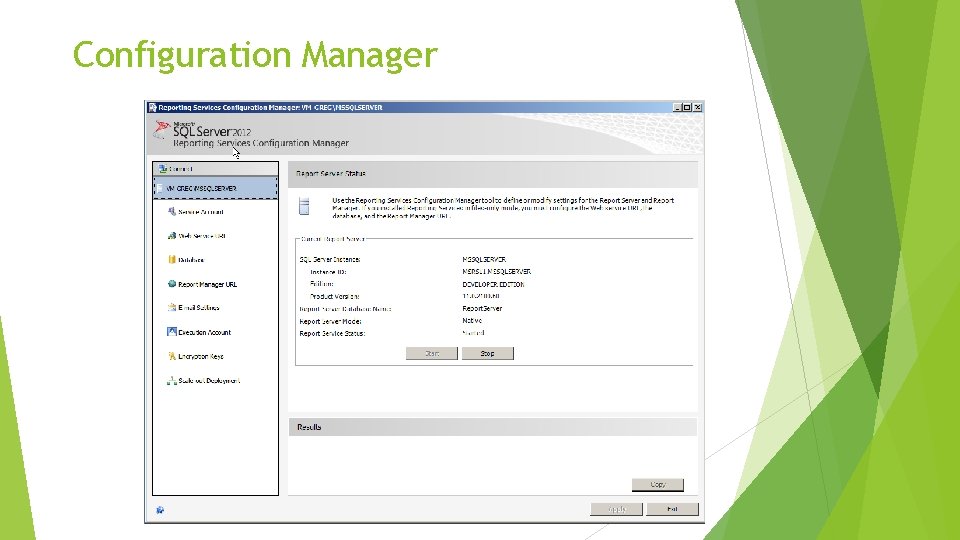
Task: Open the Database page
Action: (191, 260)
